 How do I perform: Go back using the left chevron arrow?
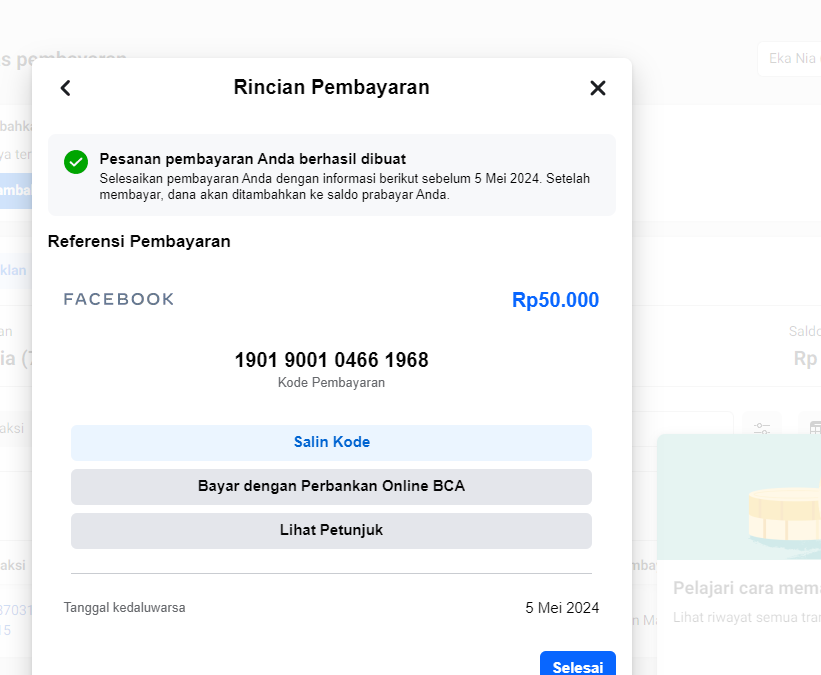66,88
